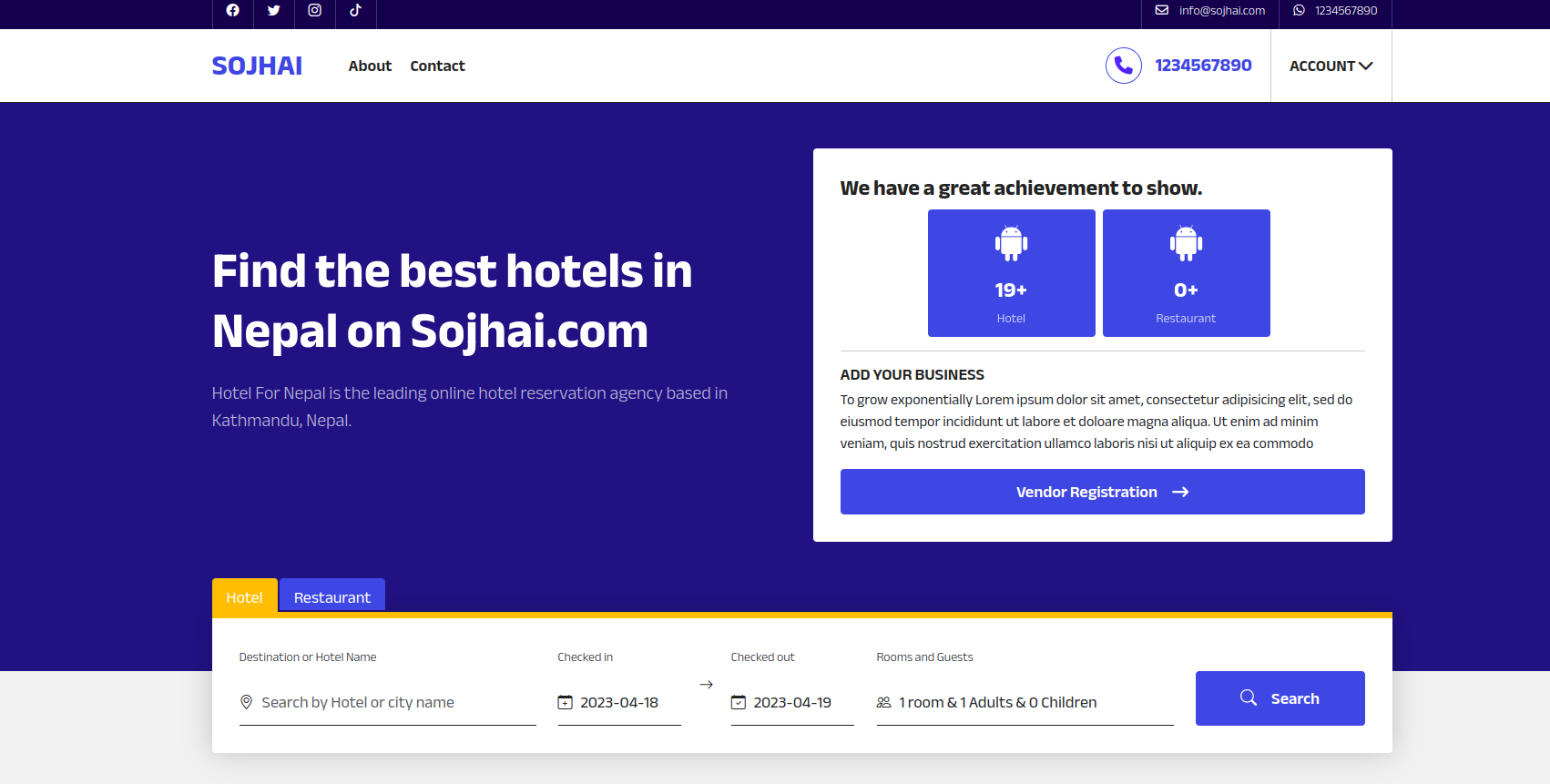
Task: Click the Vendor Registration button
Action: pos(1102,492)
